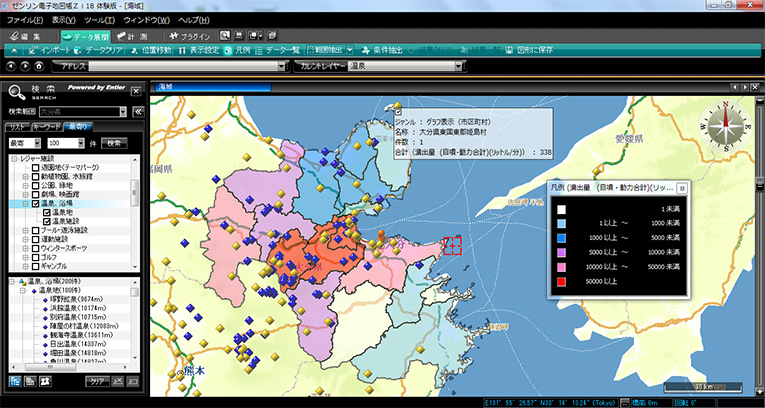Uncheck the 温泉地 checkbox
The image size is (765, 408).
tap(46, 213)
